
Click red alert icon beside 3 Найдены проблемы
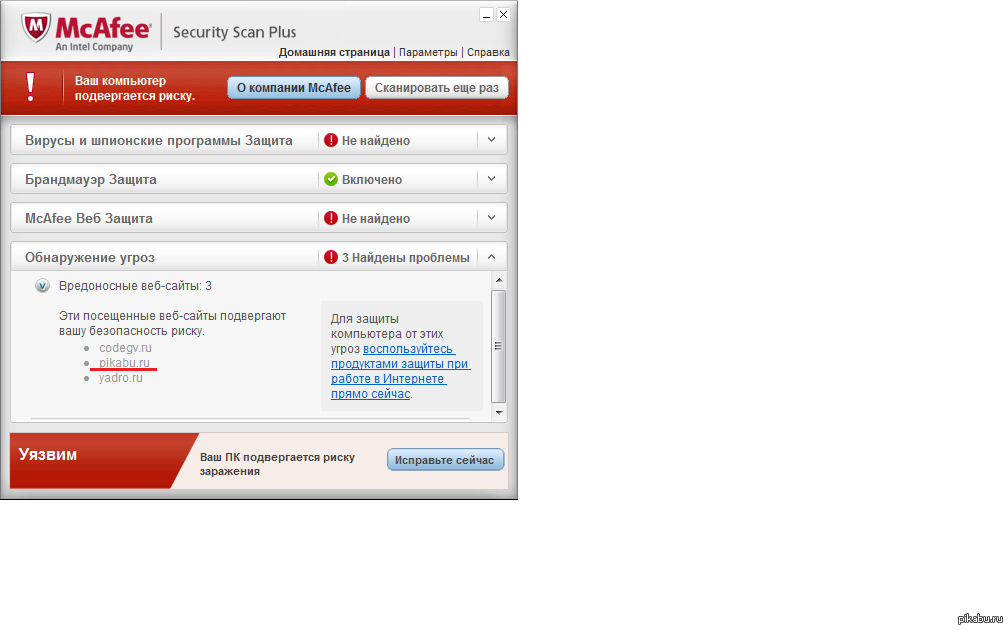(x=330, y=258)
